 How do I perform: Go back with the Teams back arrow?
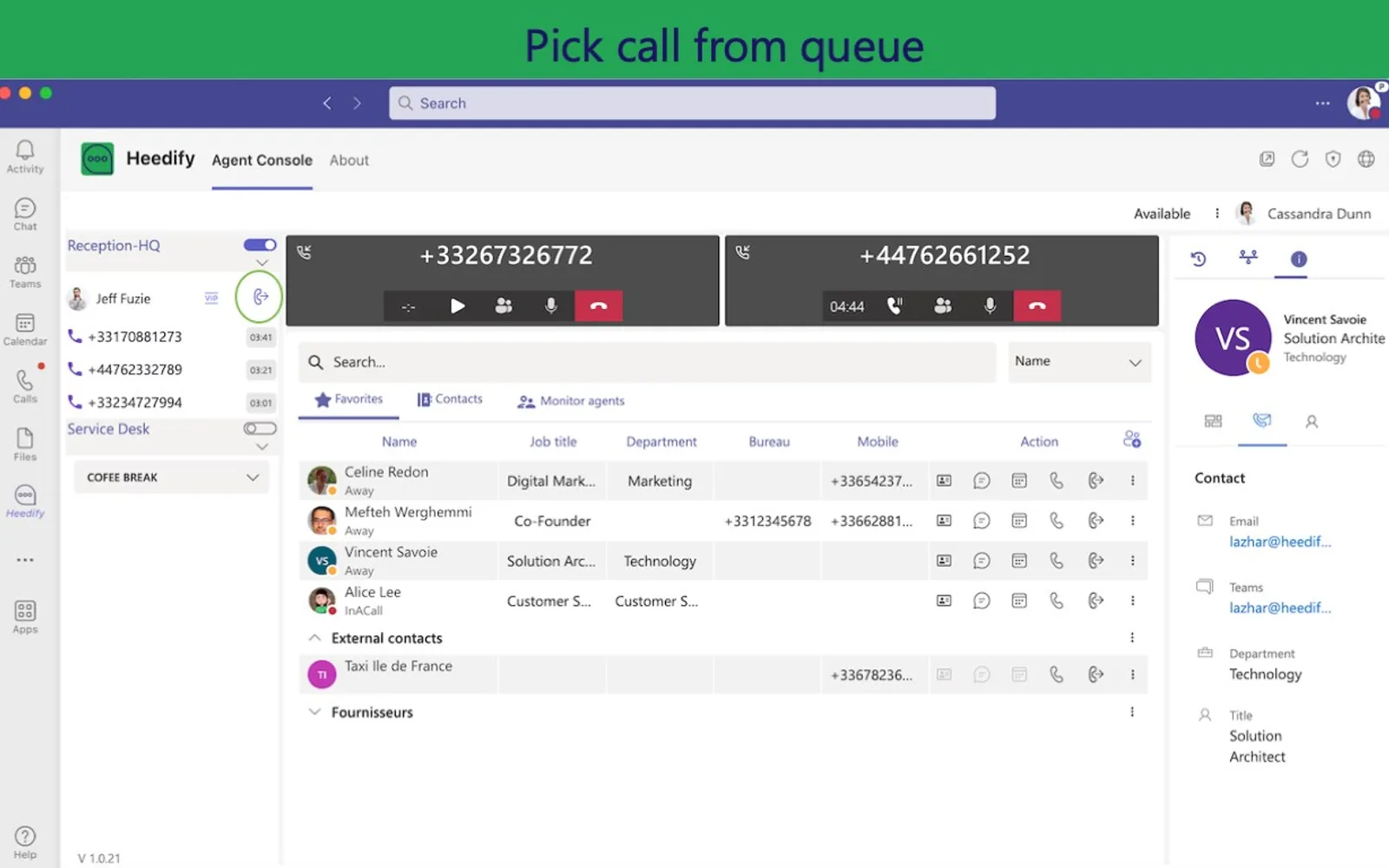pos(327,103)
